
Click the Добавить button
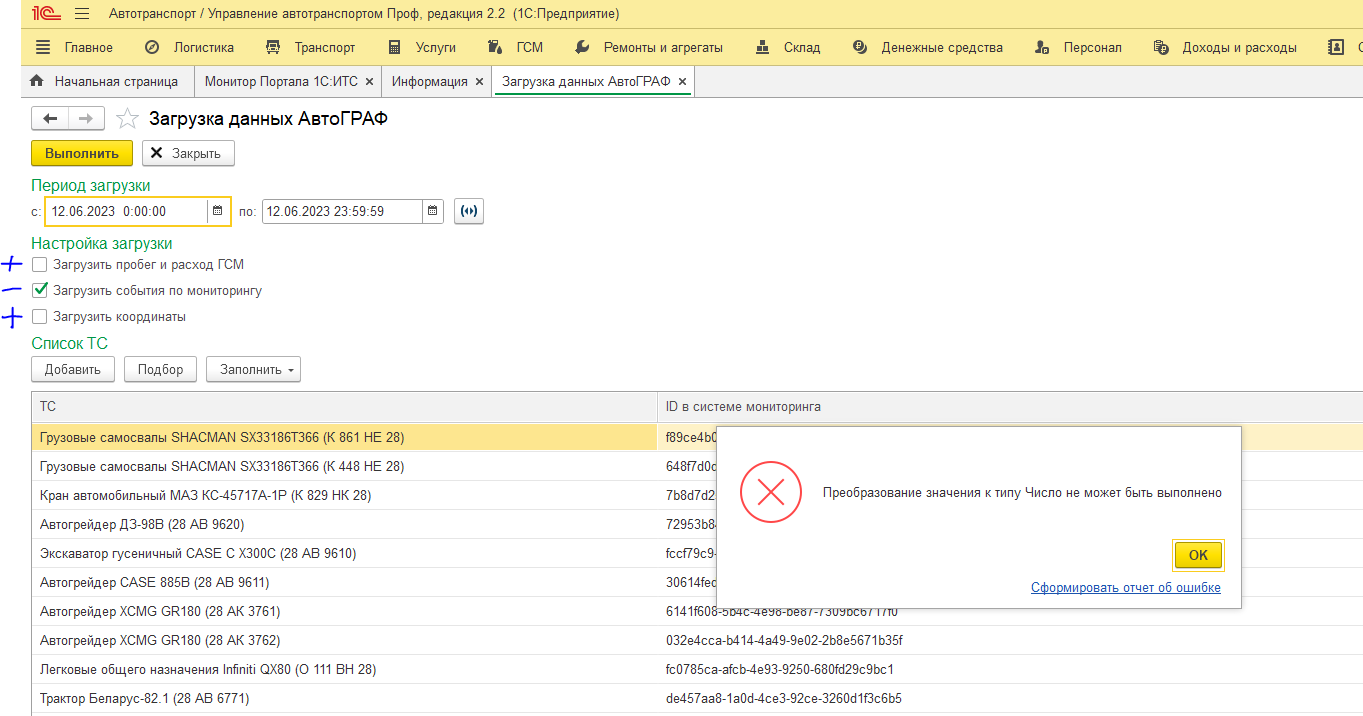click(x=73, y=369)
